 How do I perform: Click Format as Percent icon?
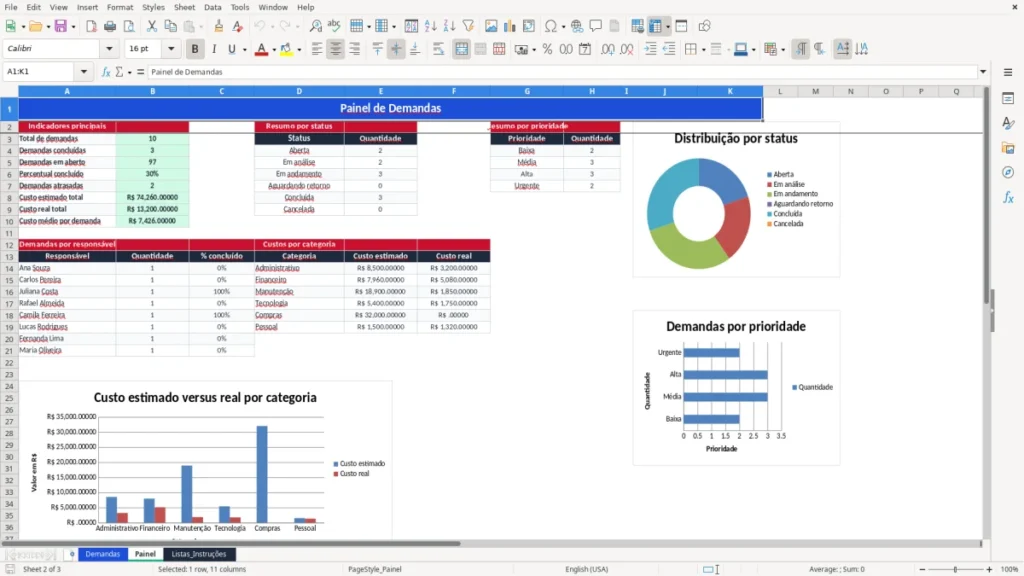click(547, 49)
